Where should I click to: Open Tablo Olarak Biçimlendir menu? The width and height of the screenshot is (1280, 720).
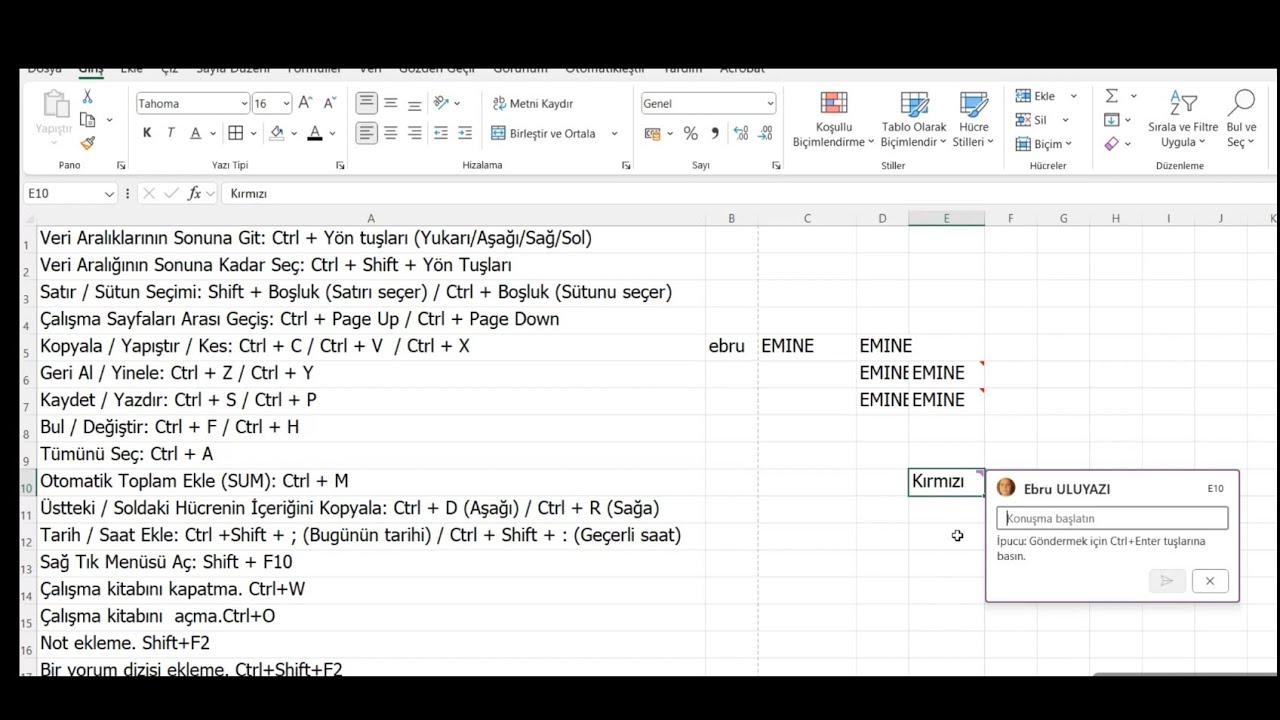pyautogui.click(x=915, y=120)
